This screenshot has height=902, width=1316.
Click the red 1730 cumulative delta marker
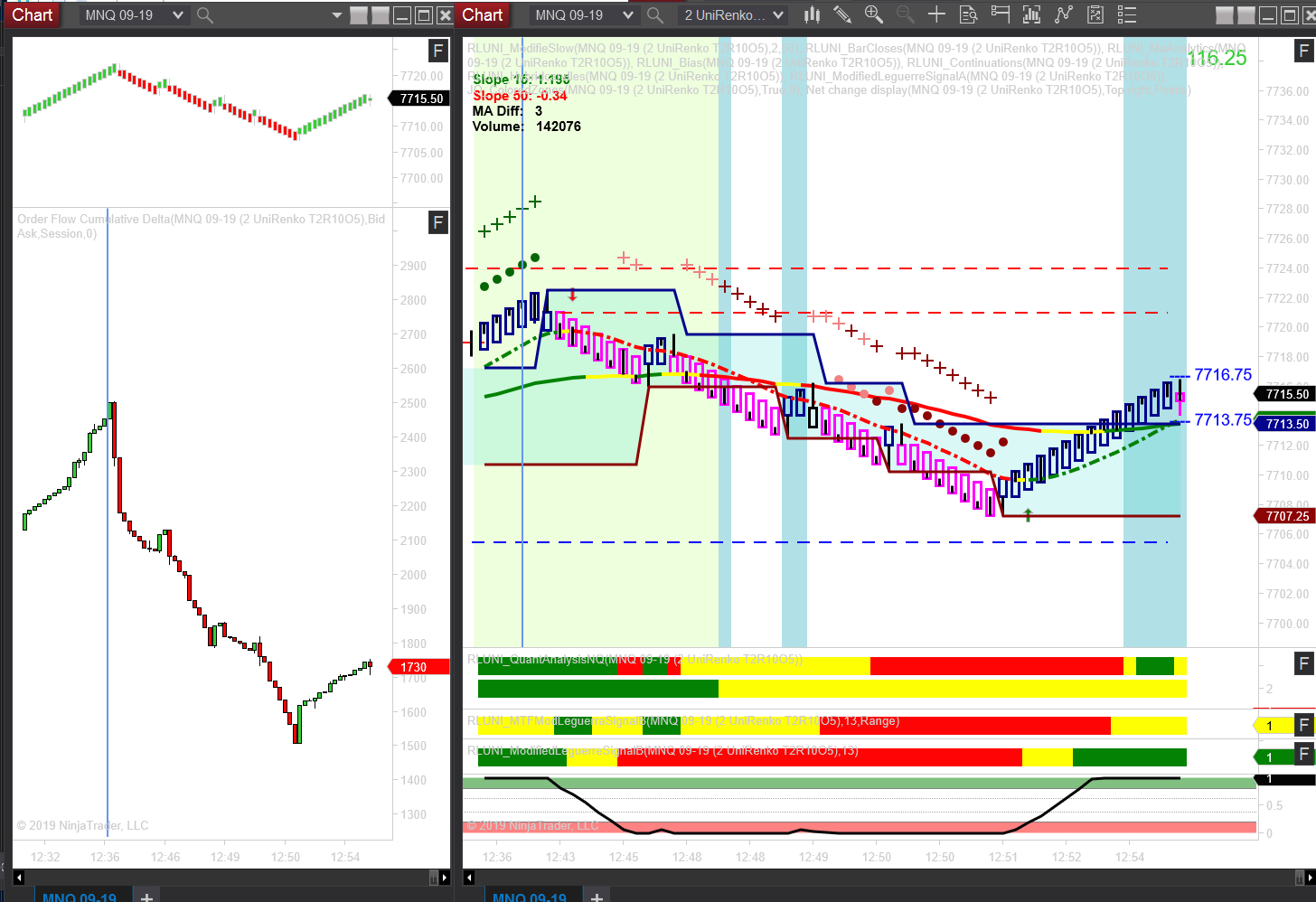(x=419, y=667)
